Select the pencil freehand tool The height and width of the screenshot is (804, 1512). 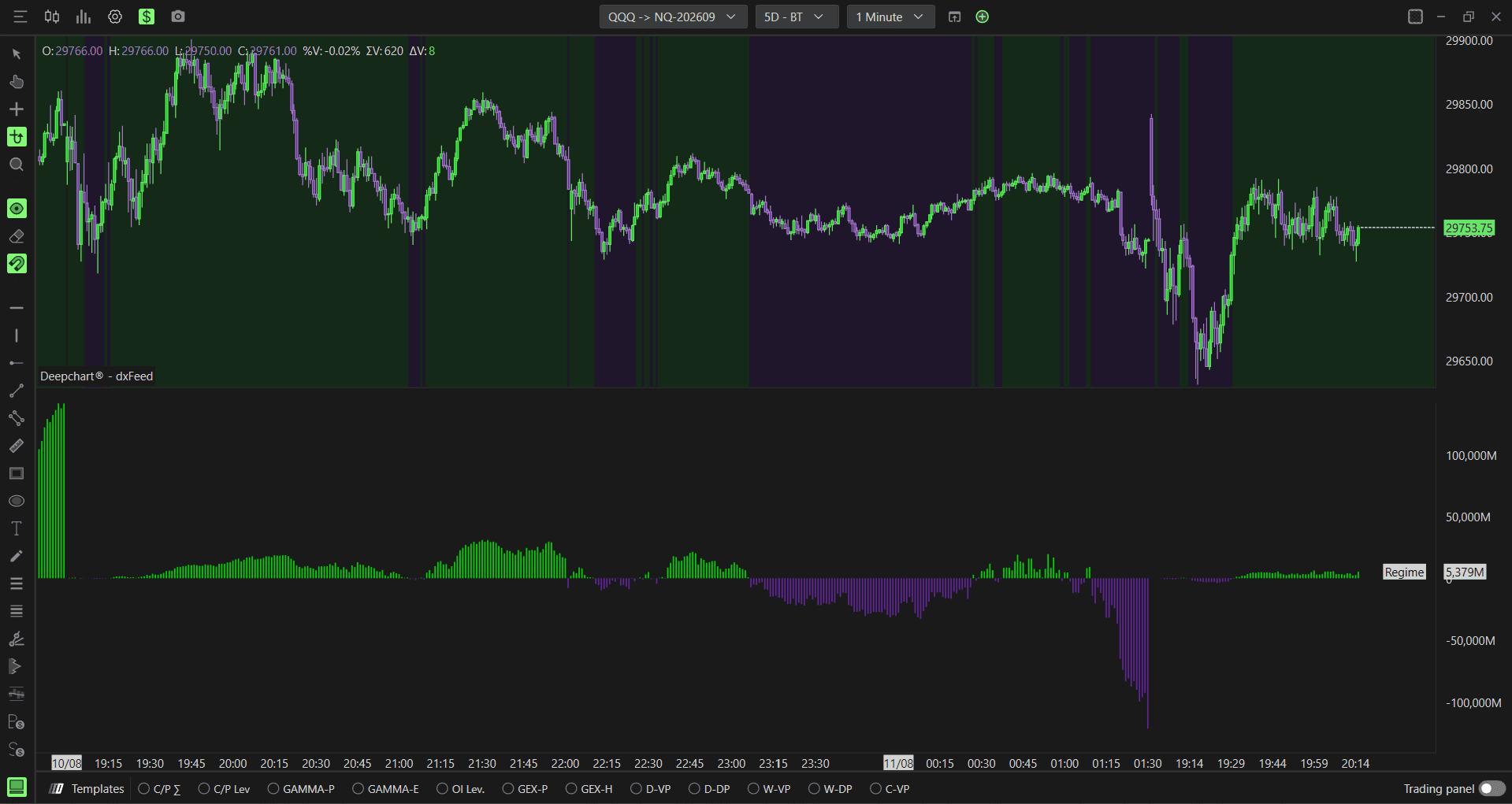(x=17, y=556)
